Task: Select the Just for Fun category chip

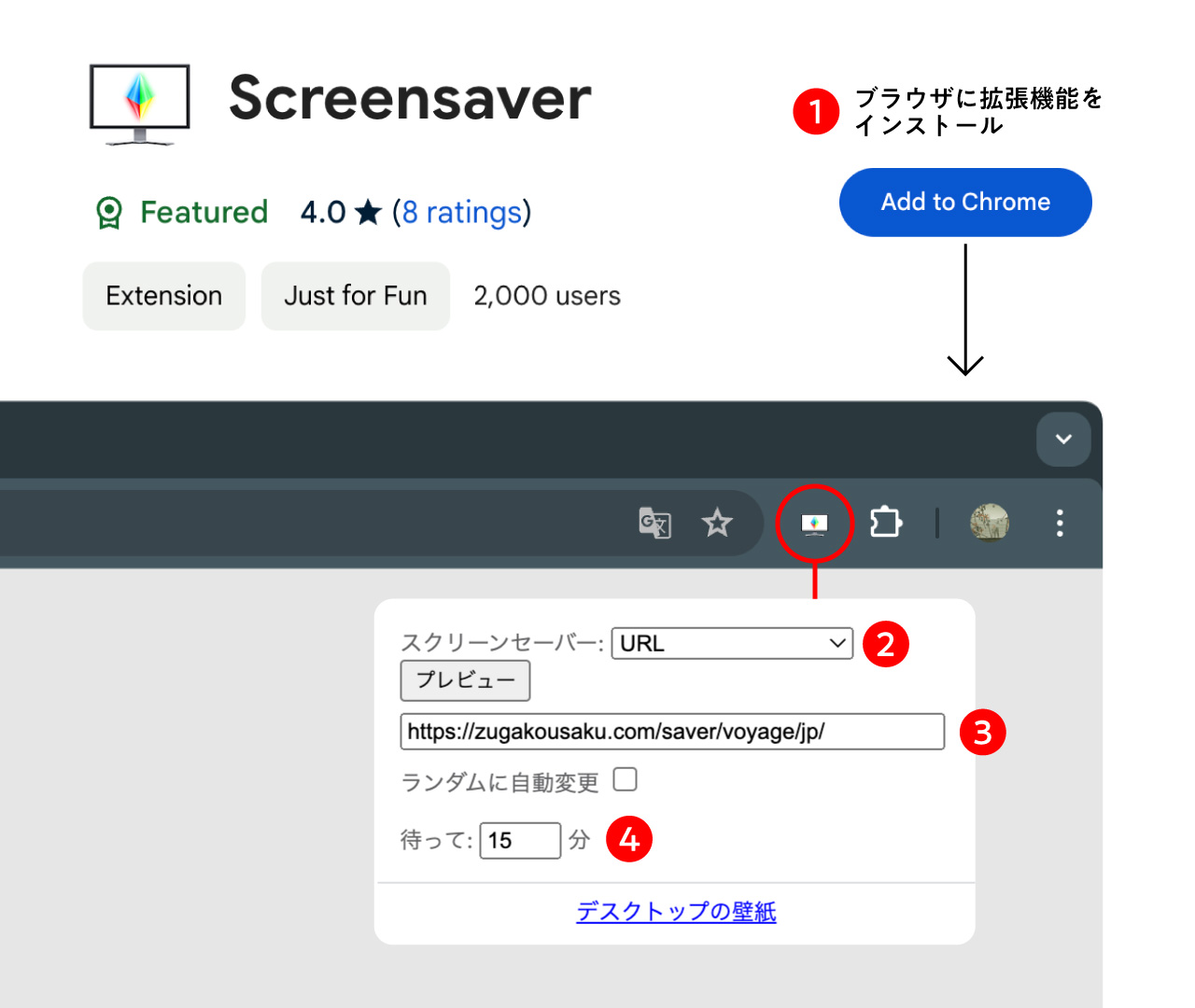Action: pos(356,296)
